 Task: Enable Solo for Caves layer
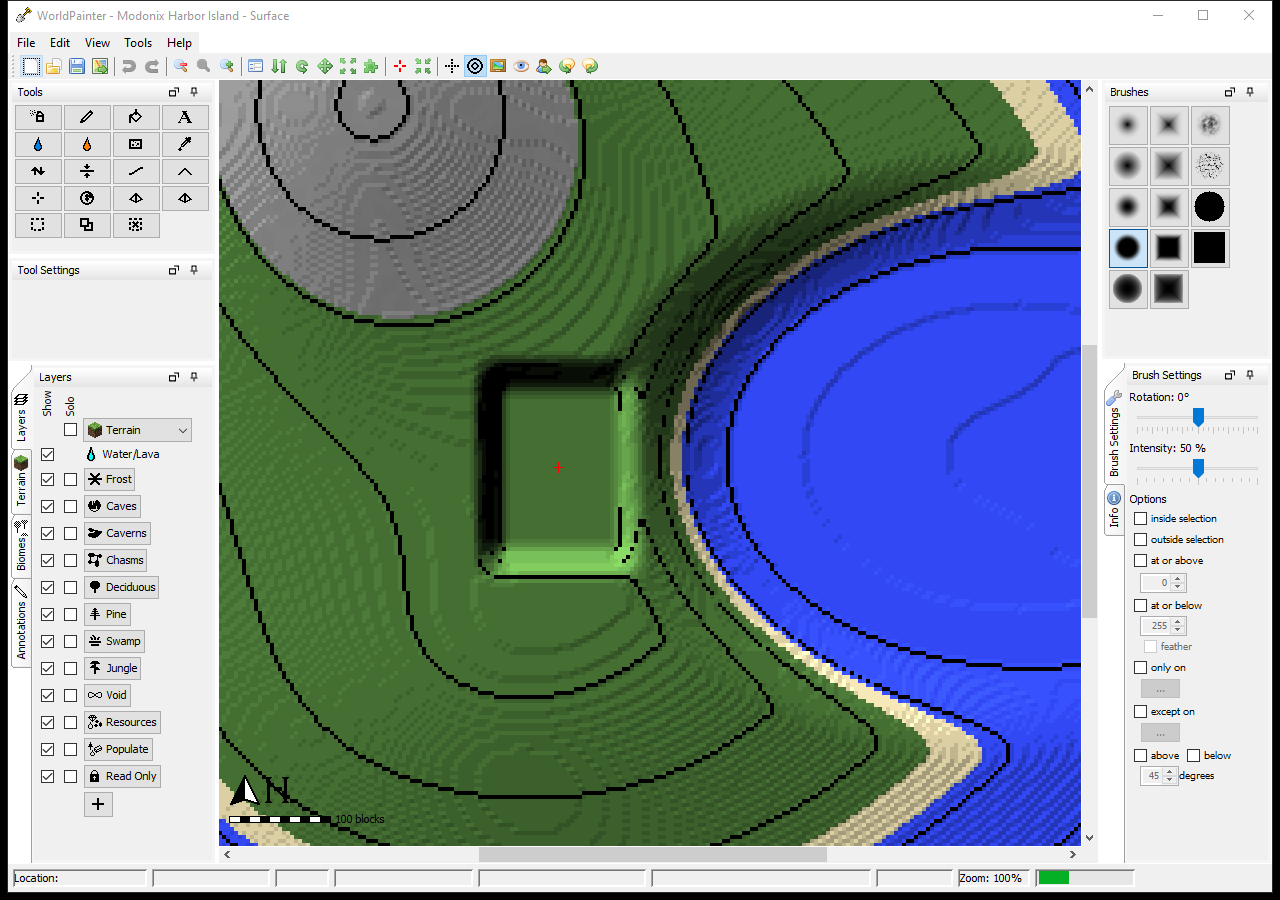click(70, 507)
